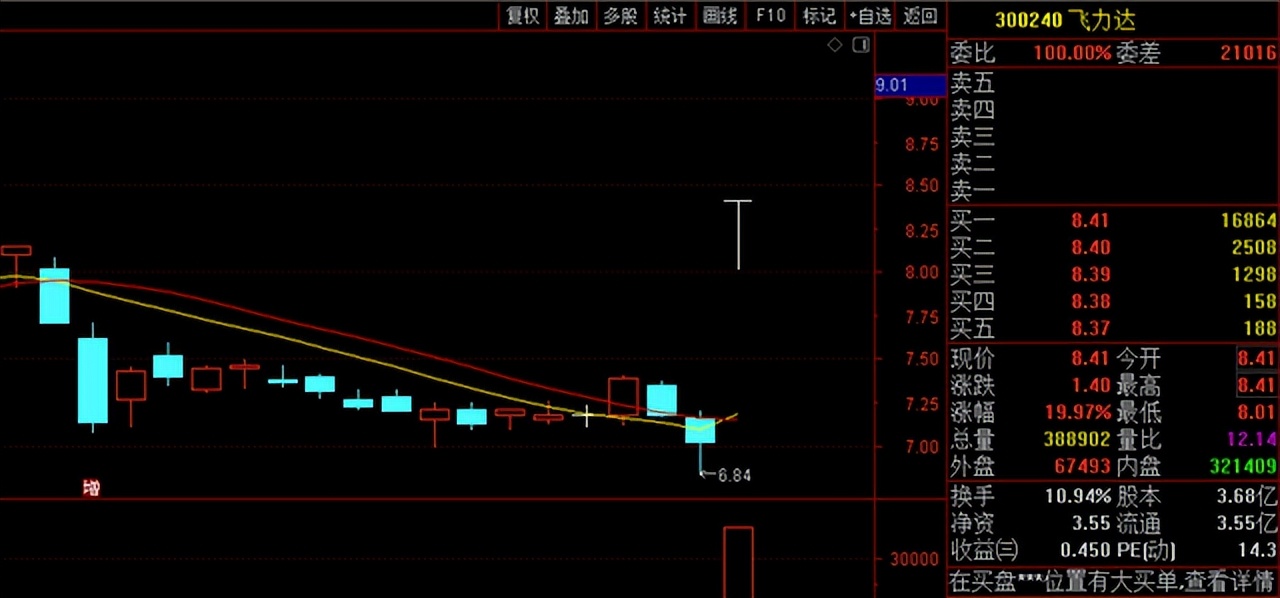Screen dimensions: 1280x598
Task: Click the 买一 bid price 8.41 row
Action: coord(1112,220)
